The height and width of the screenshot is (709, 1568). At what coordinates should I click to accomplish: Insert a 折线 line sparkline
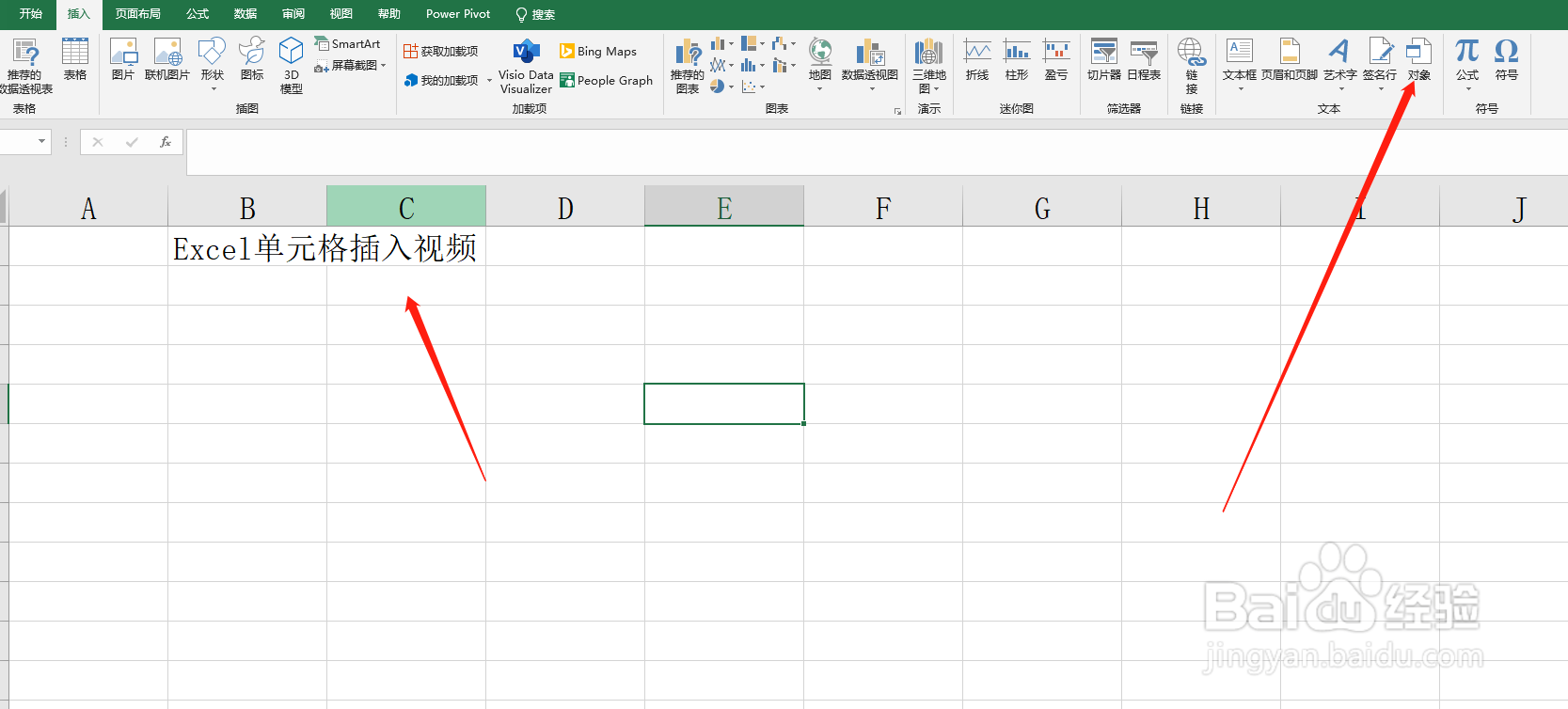tap(977, 59)
